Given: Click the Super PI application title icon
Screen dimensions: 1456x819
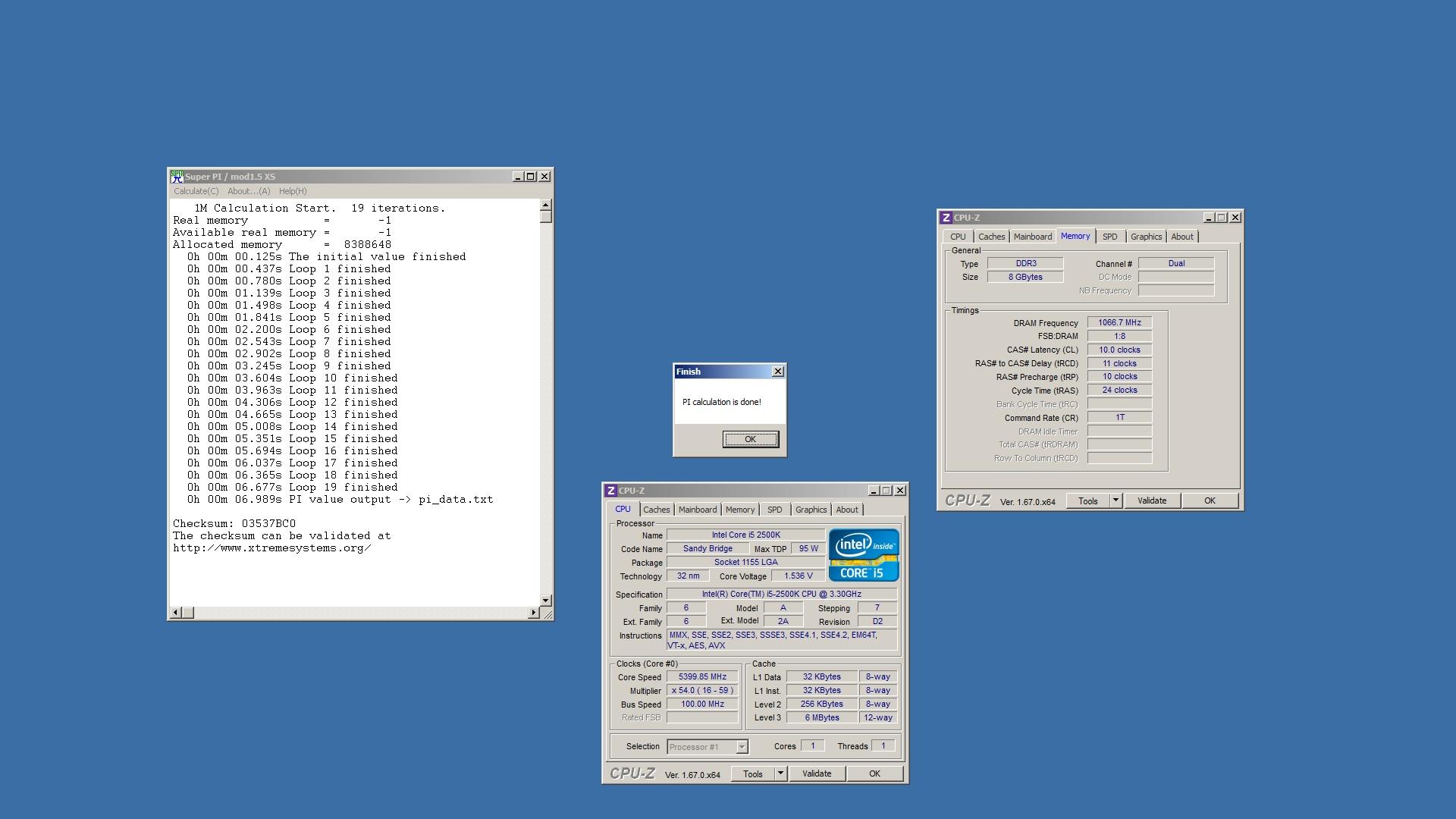Looking at the screenshot, I should pos(177,176).
